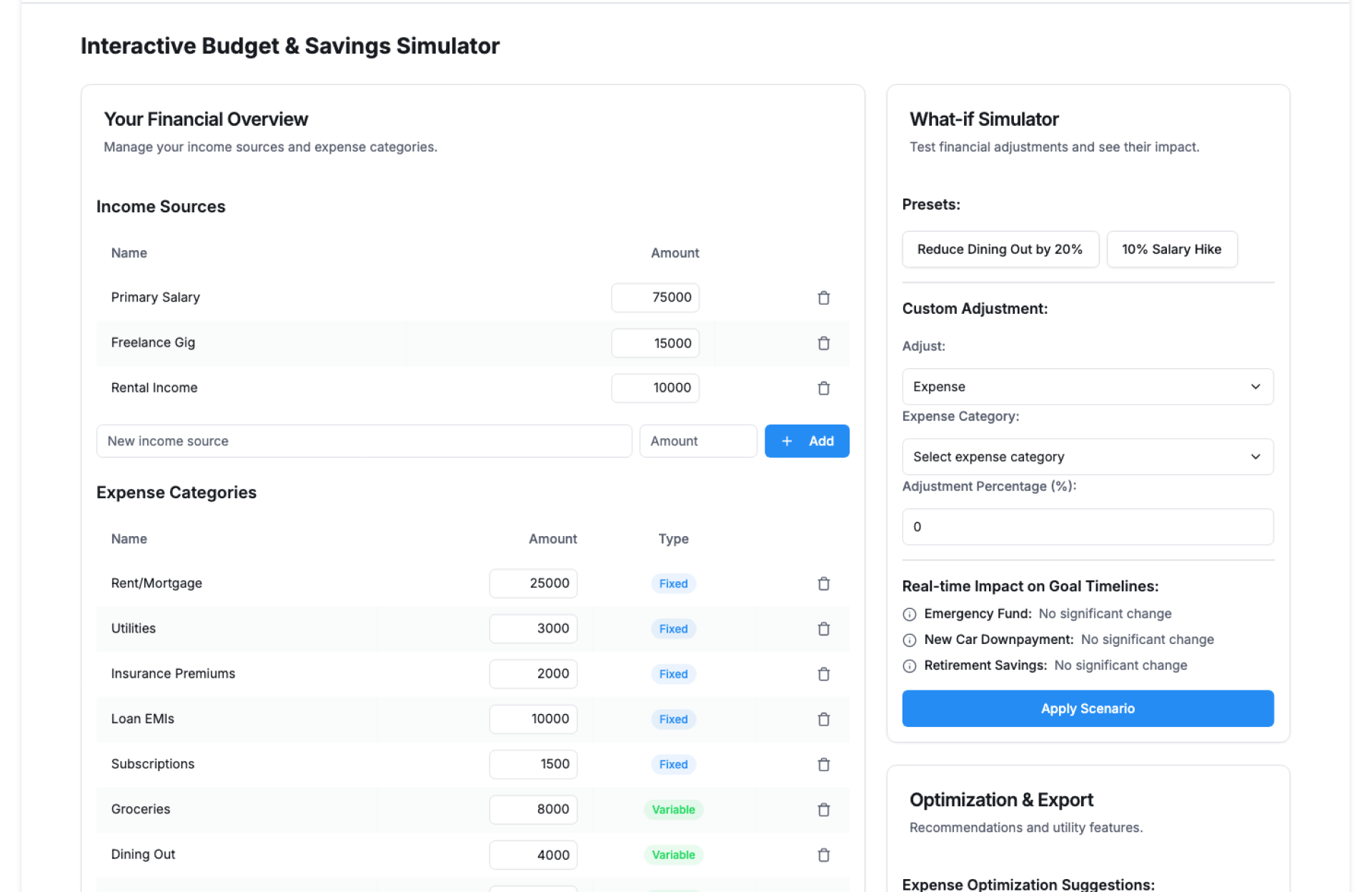Delete the Freelance Gig income source
The image size is (1372, 892).
pos(823,343)
